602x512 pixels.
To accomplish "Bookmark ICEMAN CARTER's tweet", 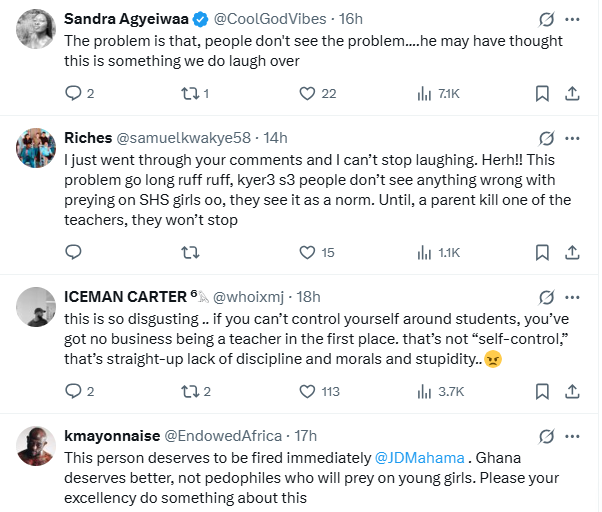I will [x=541, y=391].
